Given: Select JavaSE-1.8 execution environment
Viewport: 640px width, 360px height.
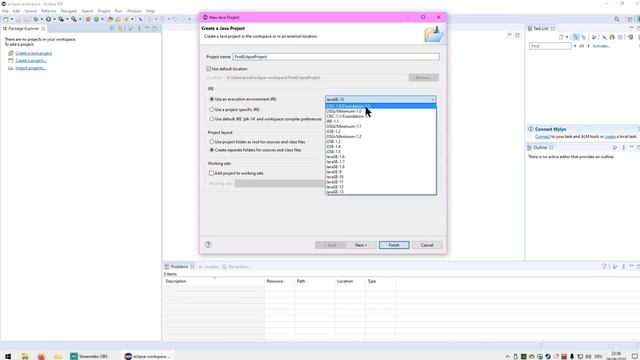Looking at the screenshot, I should (x=380, y=167).
